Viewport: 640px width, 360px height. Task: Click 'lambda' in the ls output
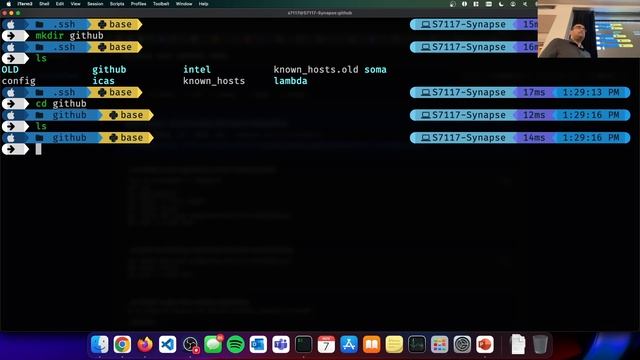pos(290,81)
